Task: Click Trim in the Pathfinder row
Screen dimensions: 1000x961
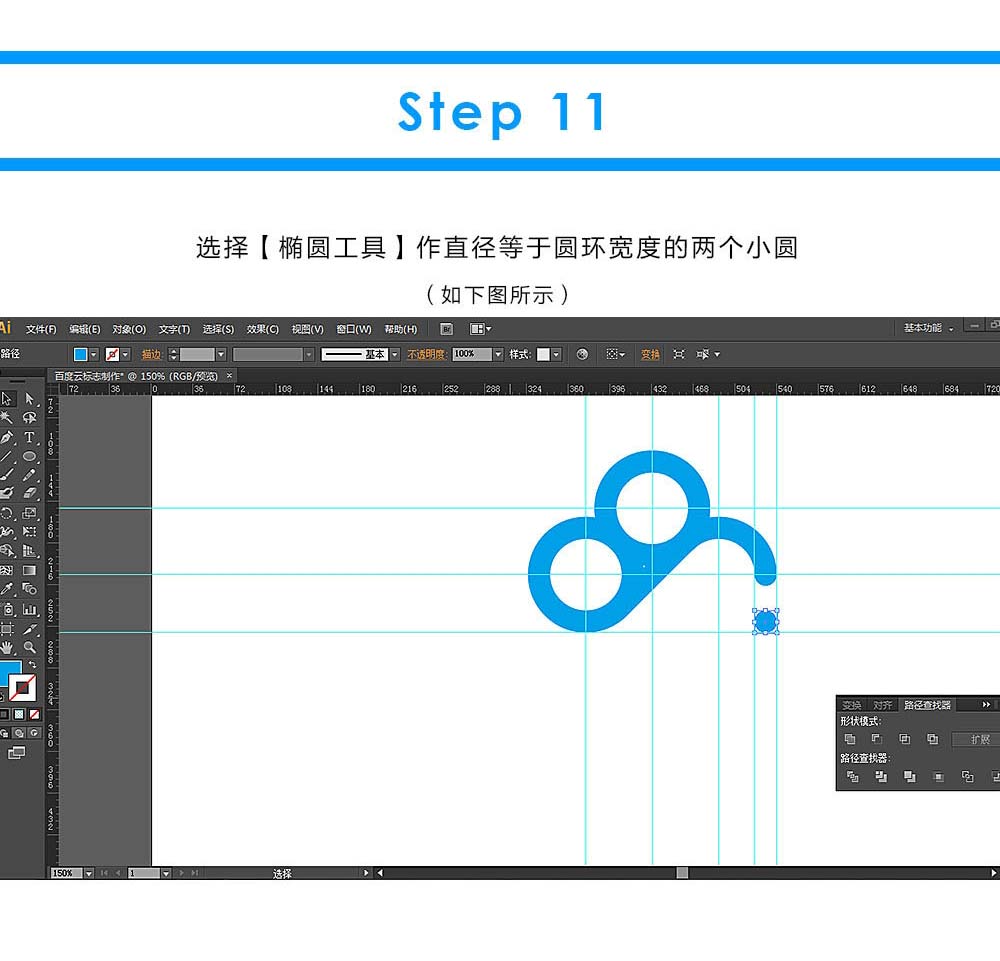Action: pyautogui.click(x=881, y=776)
